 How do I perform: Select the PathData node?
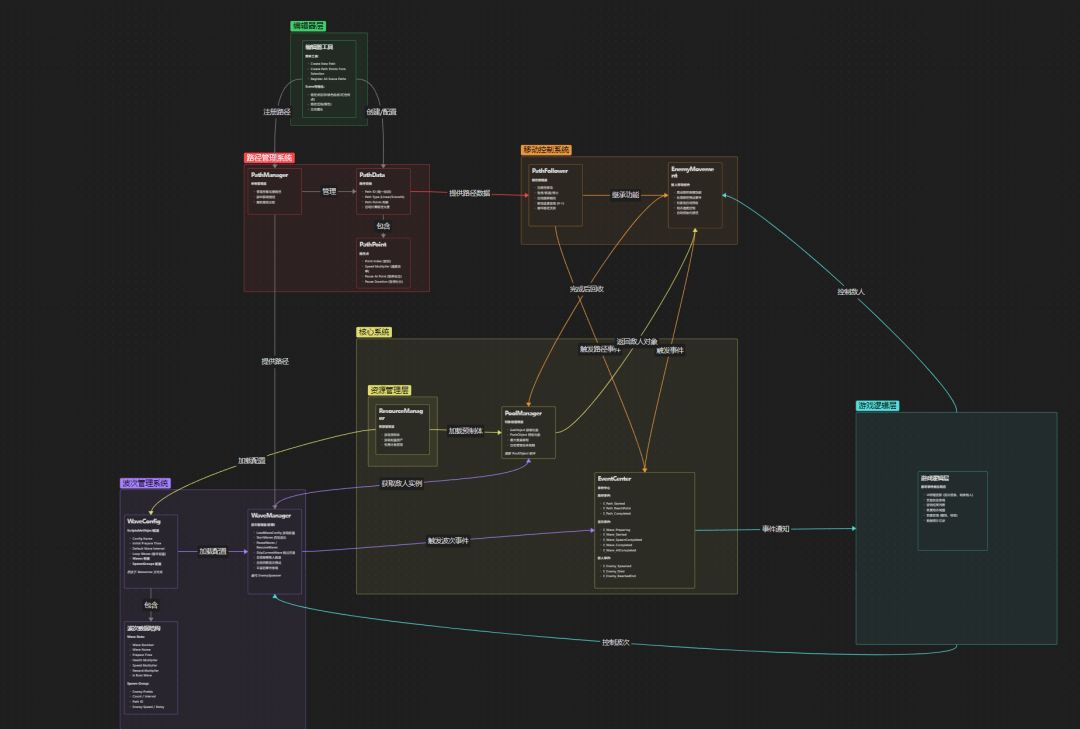point(383,191)
